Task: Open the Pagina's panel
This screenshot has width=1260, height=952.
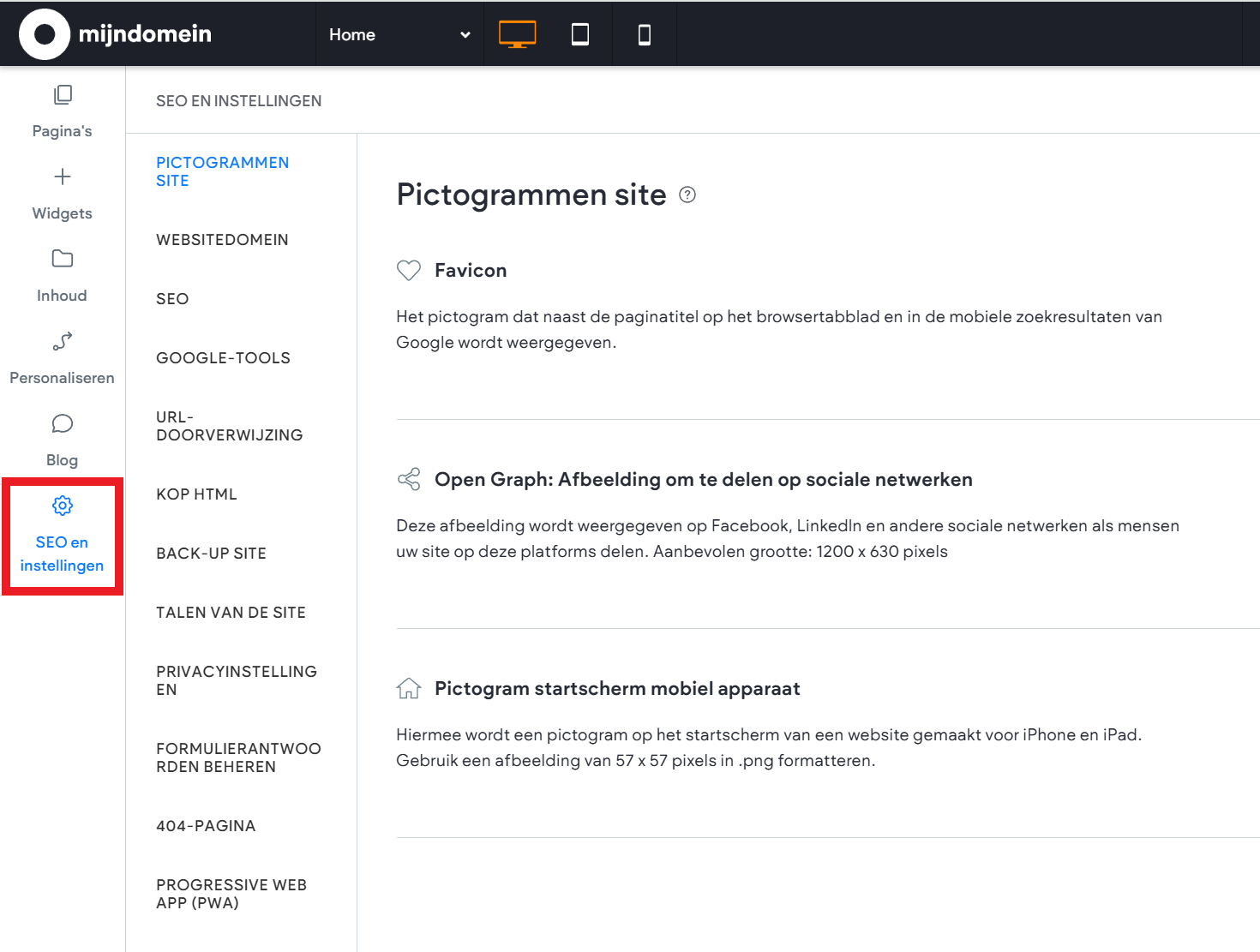Action: coord(62,111)
